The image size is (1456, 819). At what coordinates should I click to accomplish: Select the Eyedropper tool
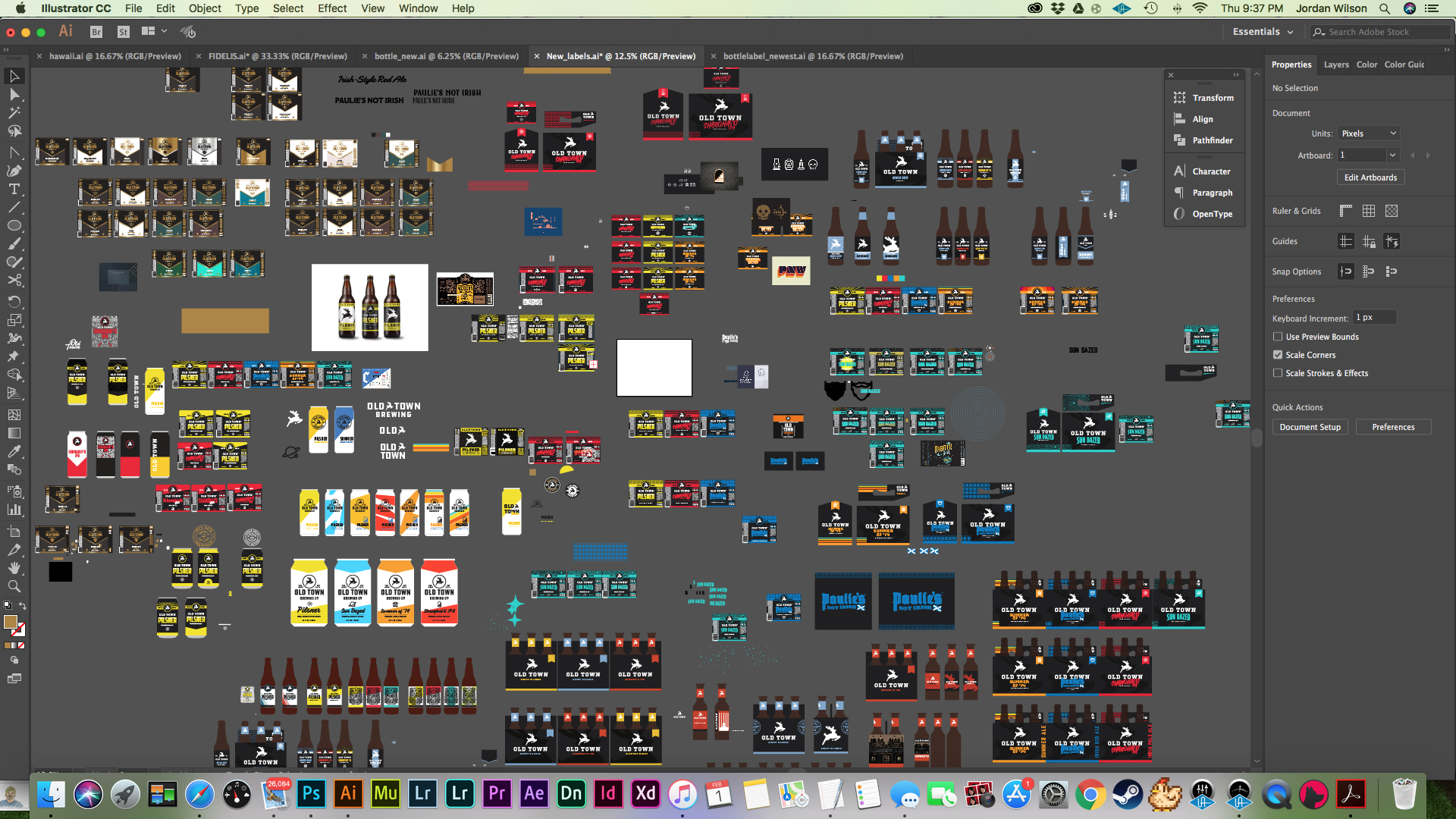point(14,451)
